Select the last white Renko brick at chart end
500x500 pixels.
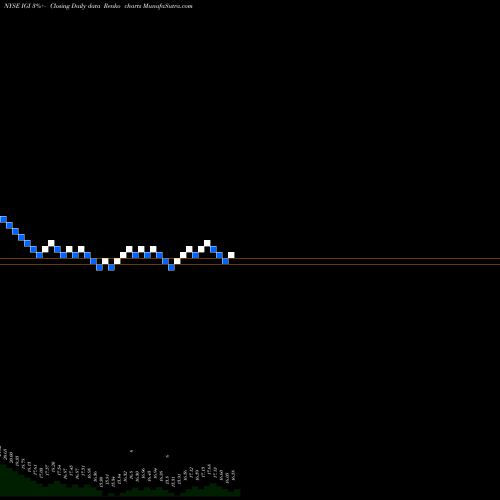point(231,255)
